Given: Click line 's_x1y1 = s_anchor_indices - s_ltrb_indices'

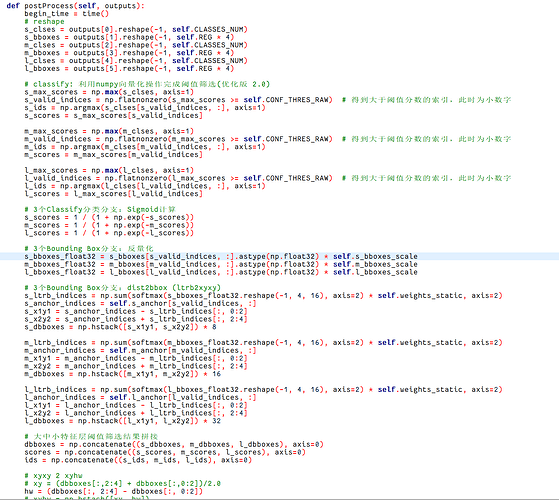Looking at the screenshot, I should point(136,311).
